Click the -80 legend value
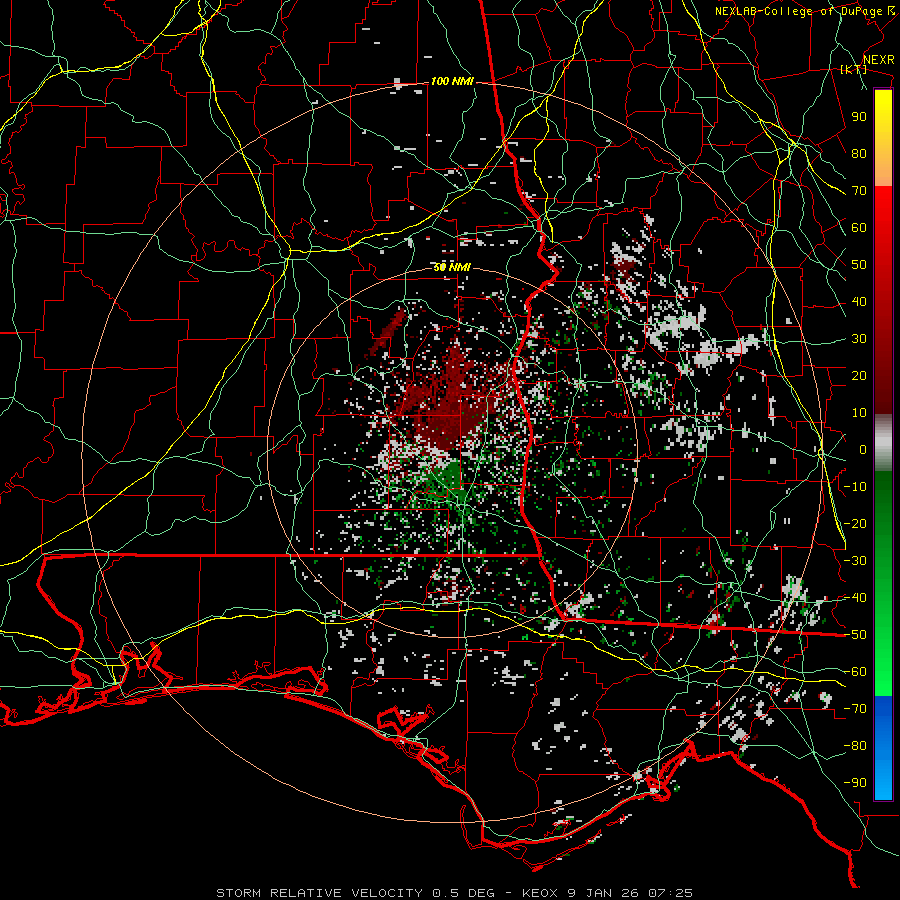900x900 pixels. 855,746
